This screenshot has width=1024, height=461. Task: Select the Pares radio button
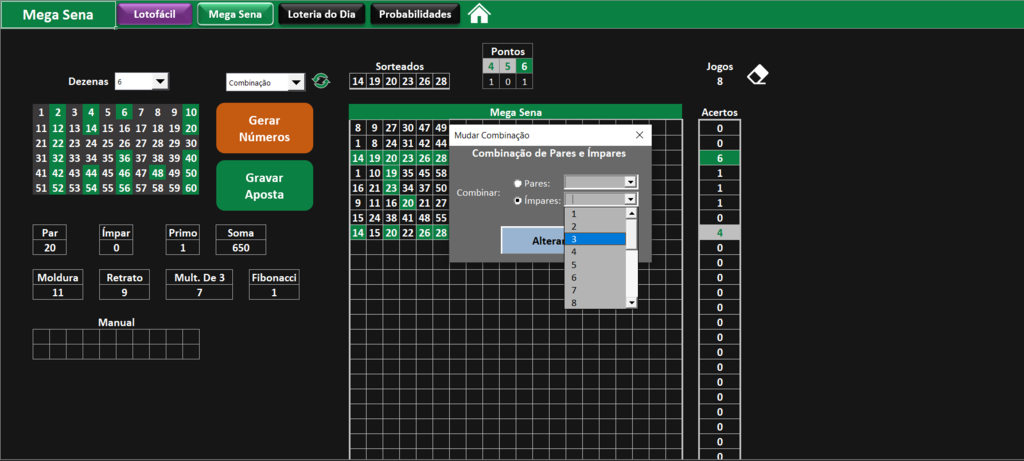tap(518, 183)
